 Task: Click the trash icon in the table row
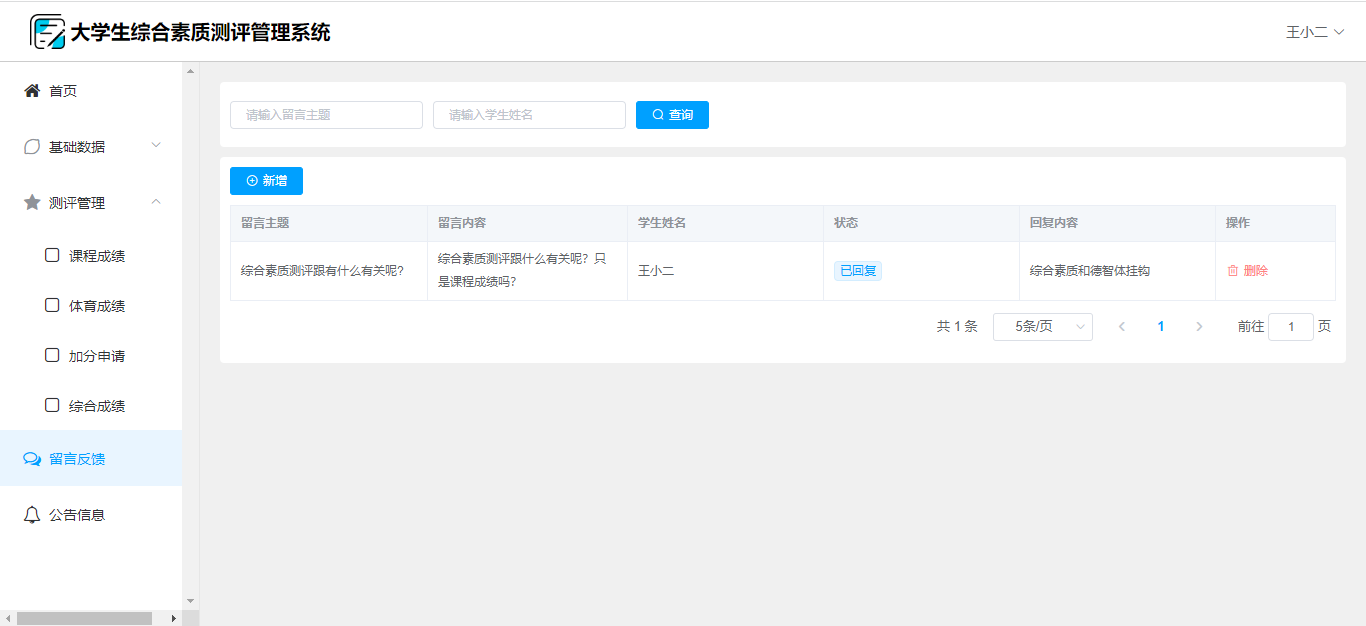tap(1233, 271)
